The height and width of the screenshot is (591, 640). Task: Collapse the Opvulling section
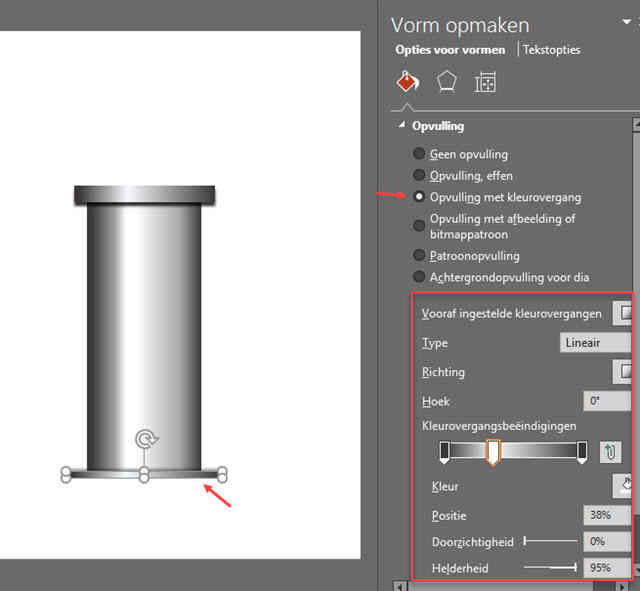coord(402,125)
